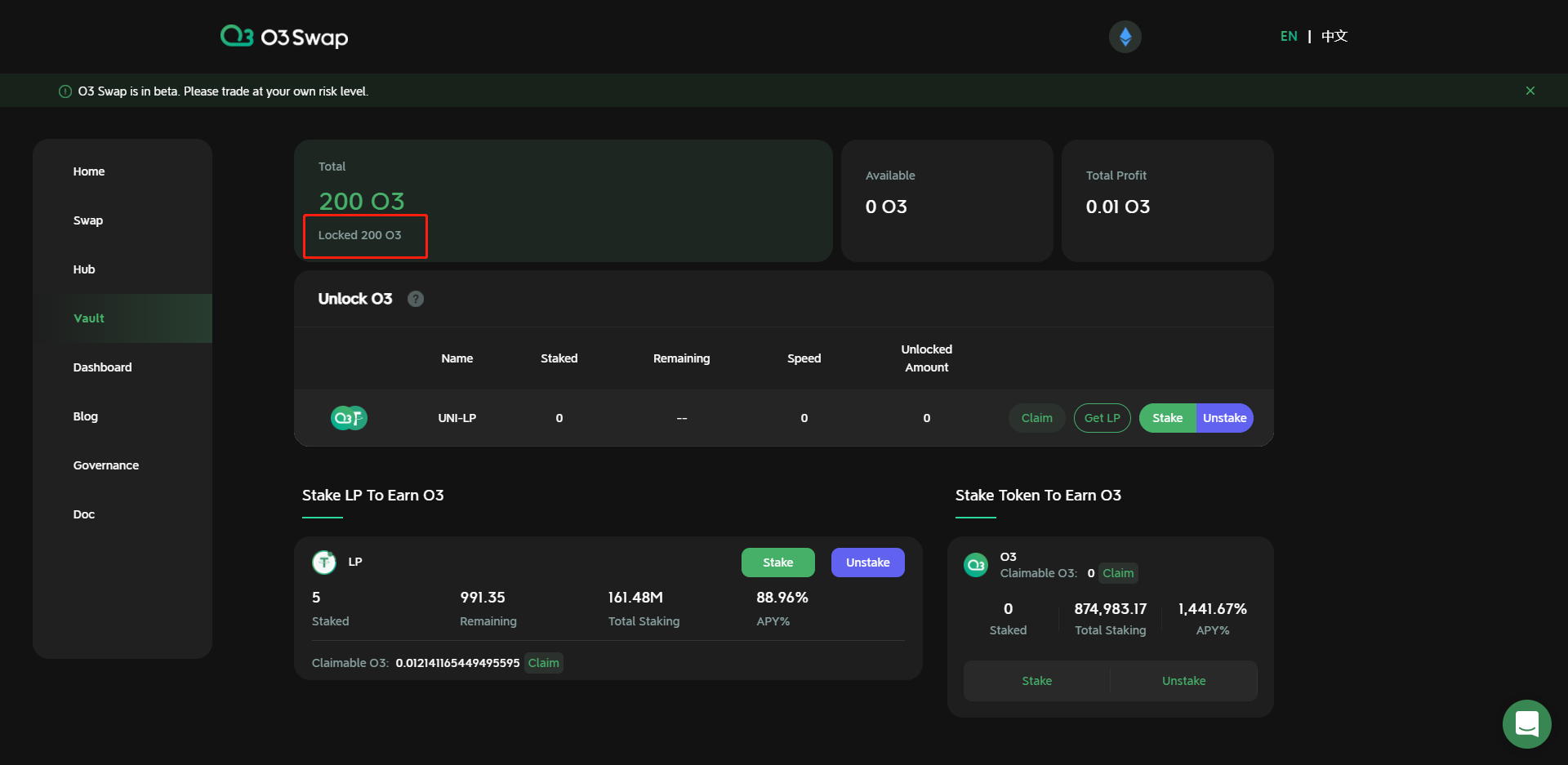Open Swap page from sidebar

[x=88, y=220]
